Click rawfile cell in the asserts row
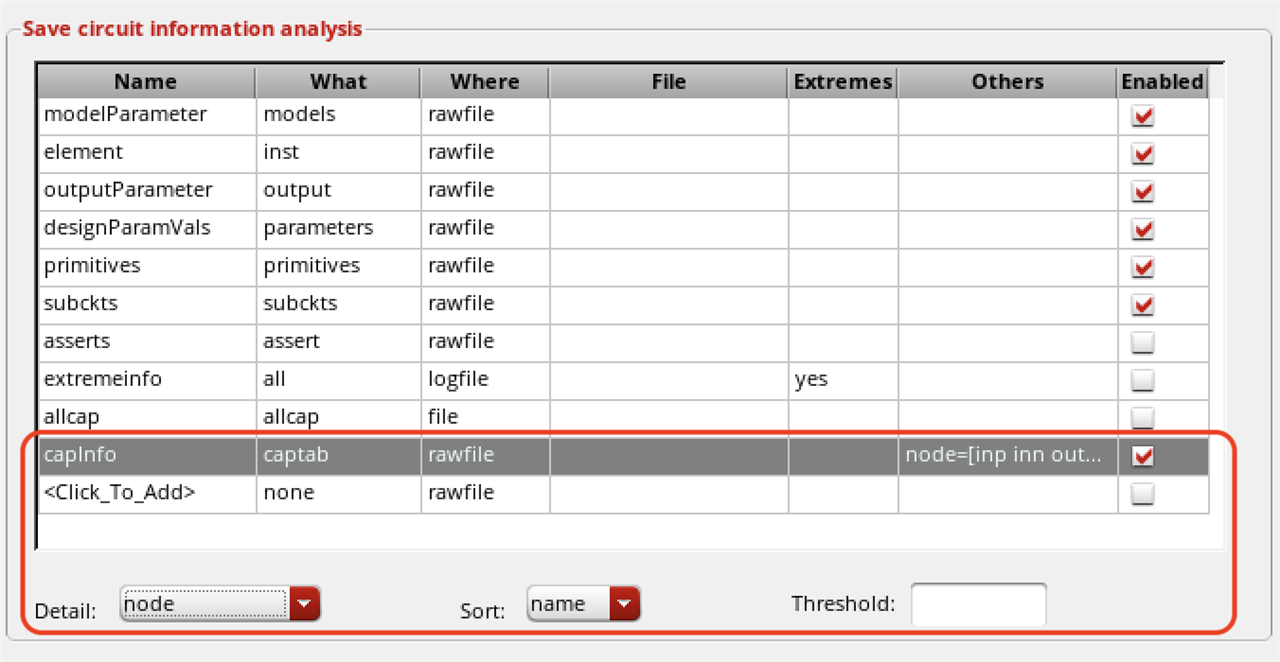 [485, 342]
